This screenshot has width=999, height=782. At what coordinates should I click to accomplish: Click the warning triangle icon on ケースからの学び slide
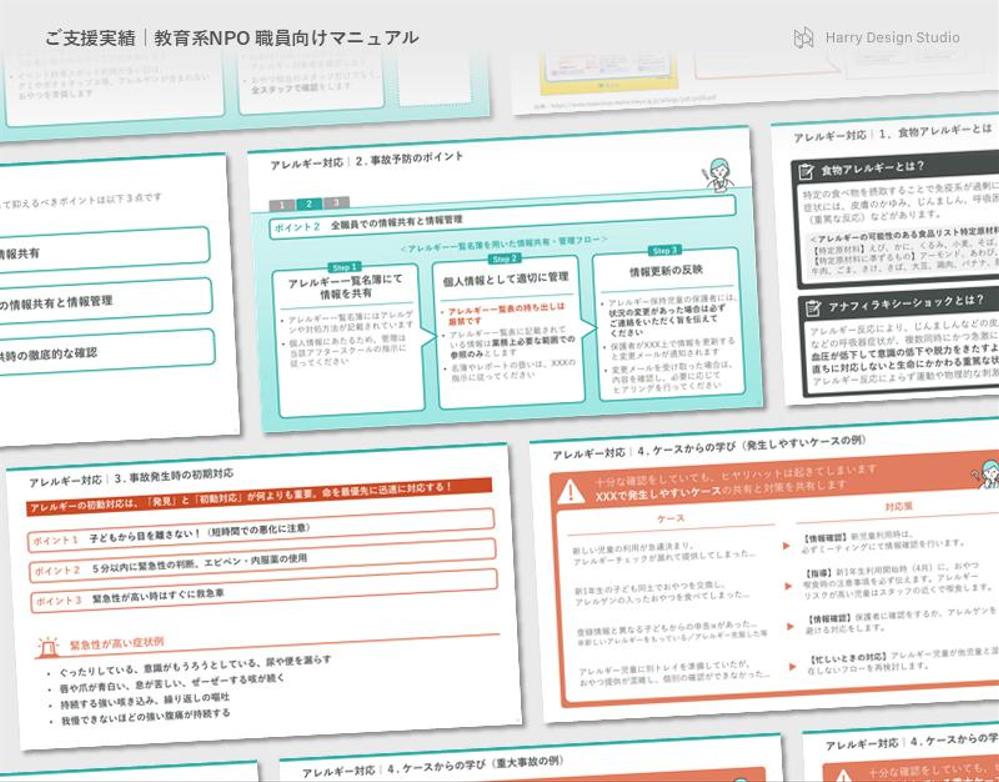tap(571, 491)
